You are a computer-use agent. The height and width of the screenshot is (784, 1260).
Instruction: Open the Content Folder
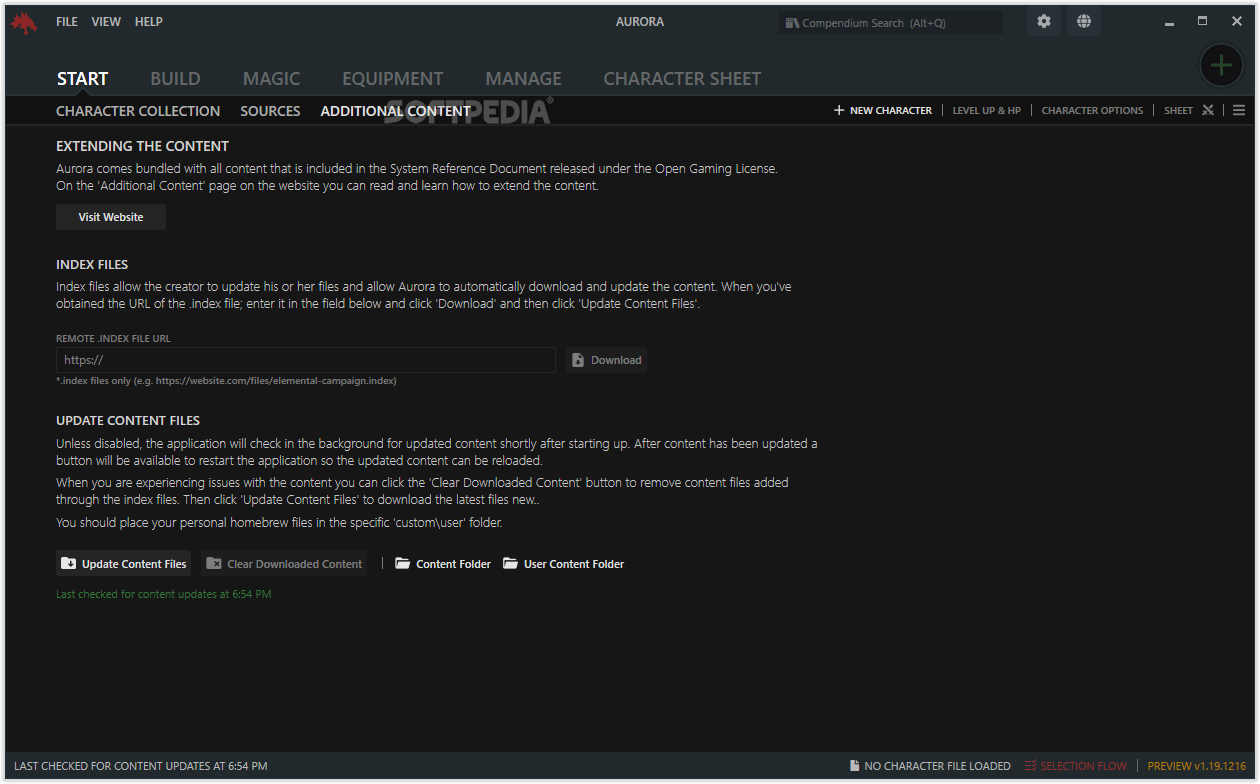(453, 564)
